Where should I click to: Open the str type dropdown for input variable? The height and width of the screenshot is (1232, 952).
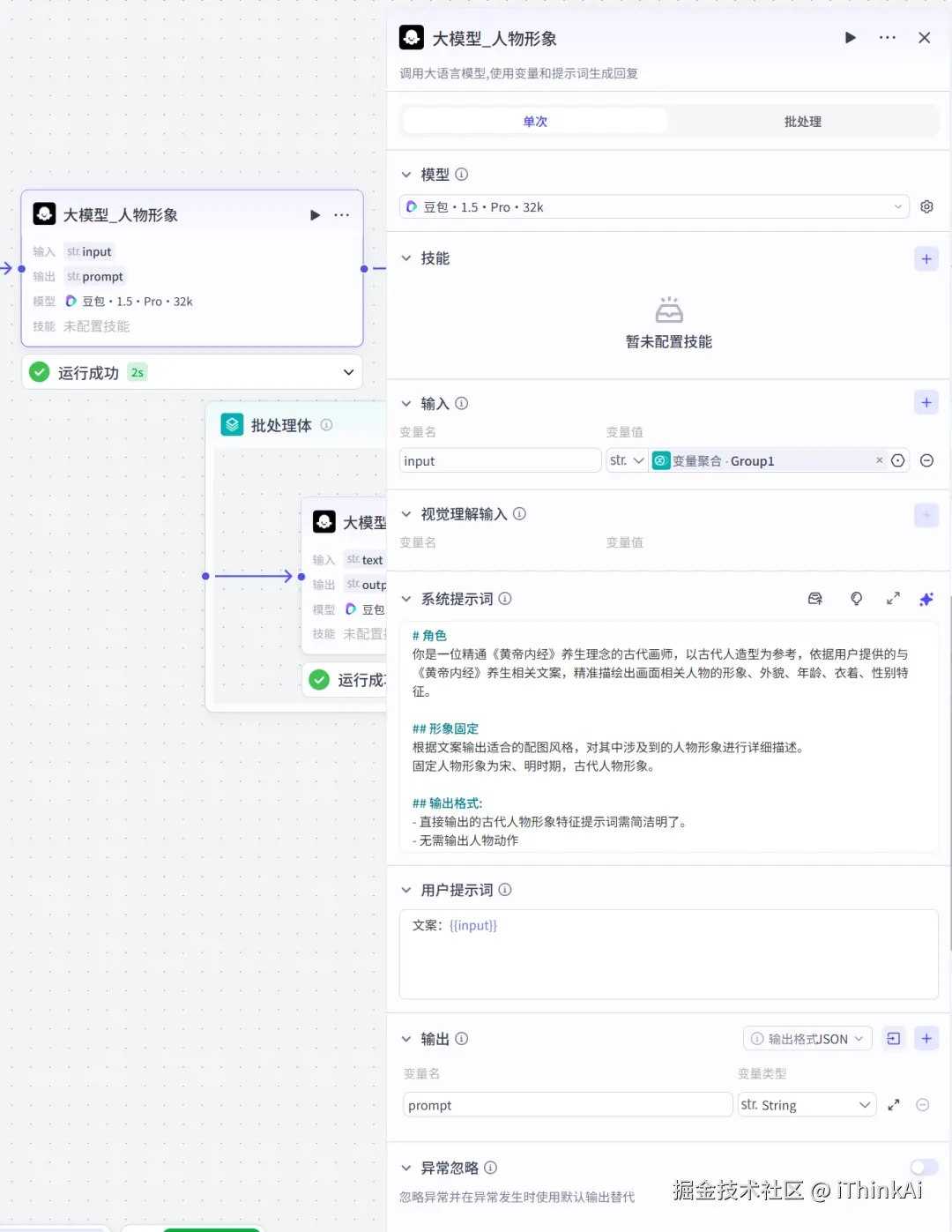point(626,459)
